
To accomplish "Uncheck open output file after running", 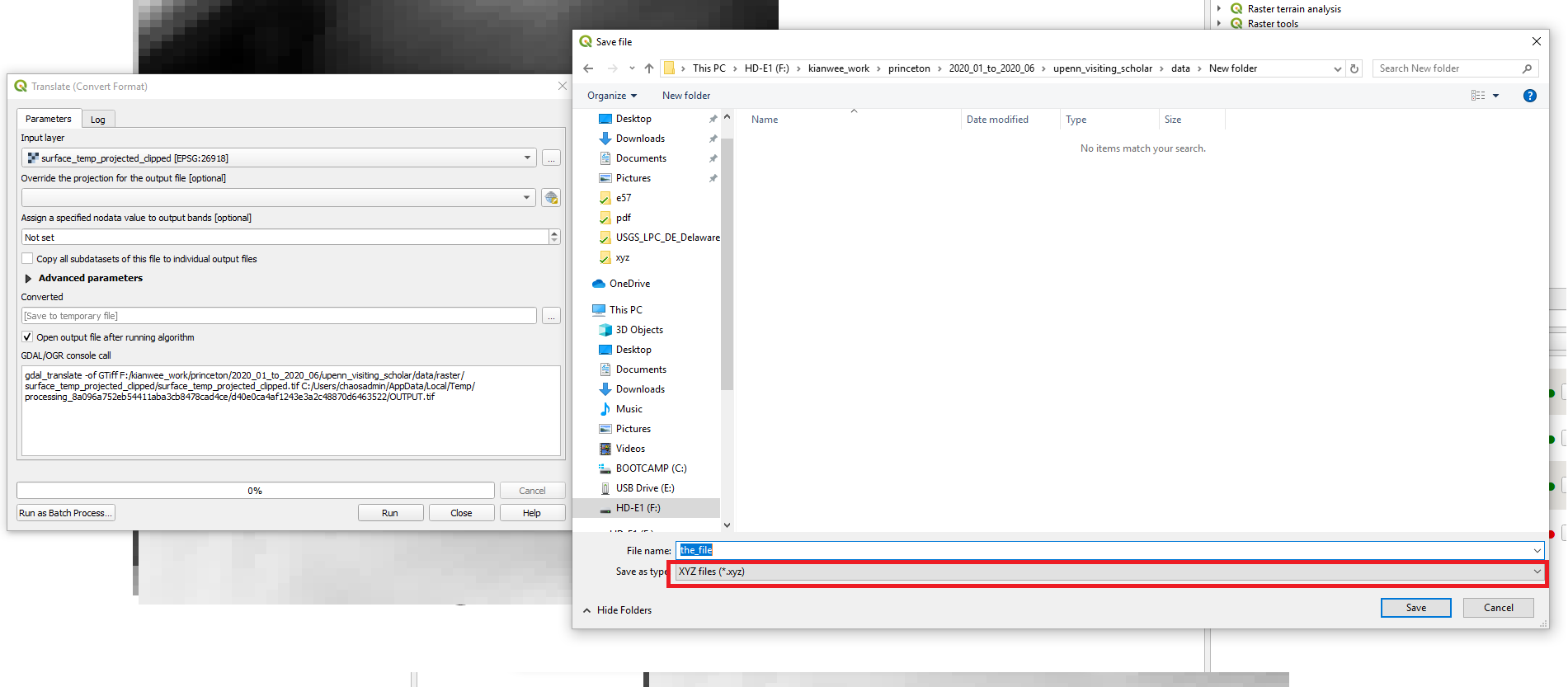I will click(x=28, y=337).
